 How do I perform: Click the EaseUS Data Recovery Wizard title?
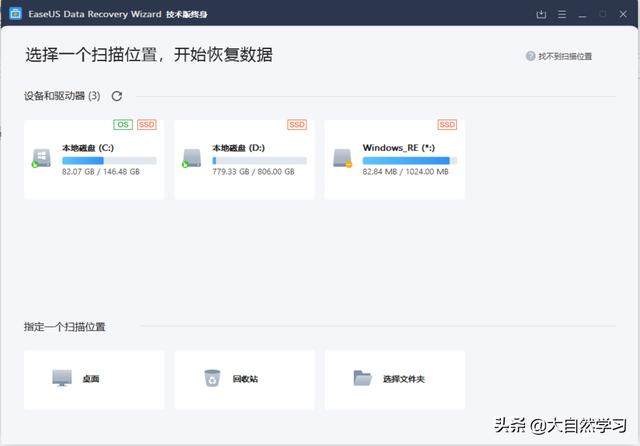(95, 14)
